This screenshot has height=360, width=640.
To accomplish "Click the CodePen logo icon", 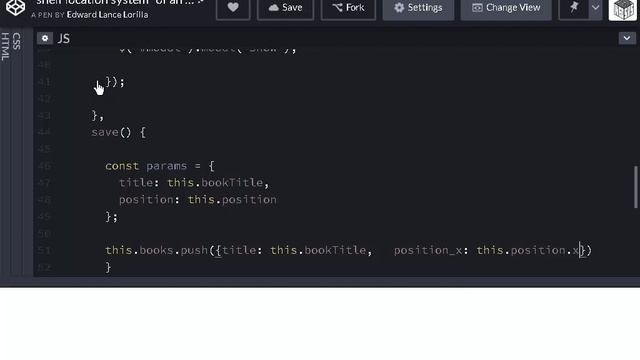I will click(x=15, y=7).
